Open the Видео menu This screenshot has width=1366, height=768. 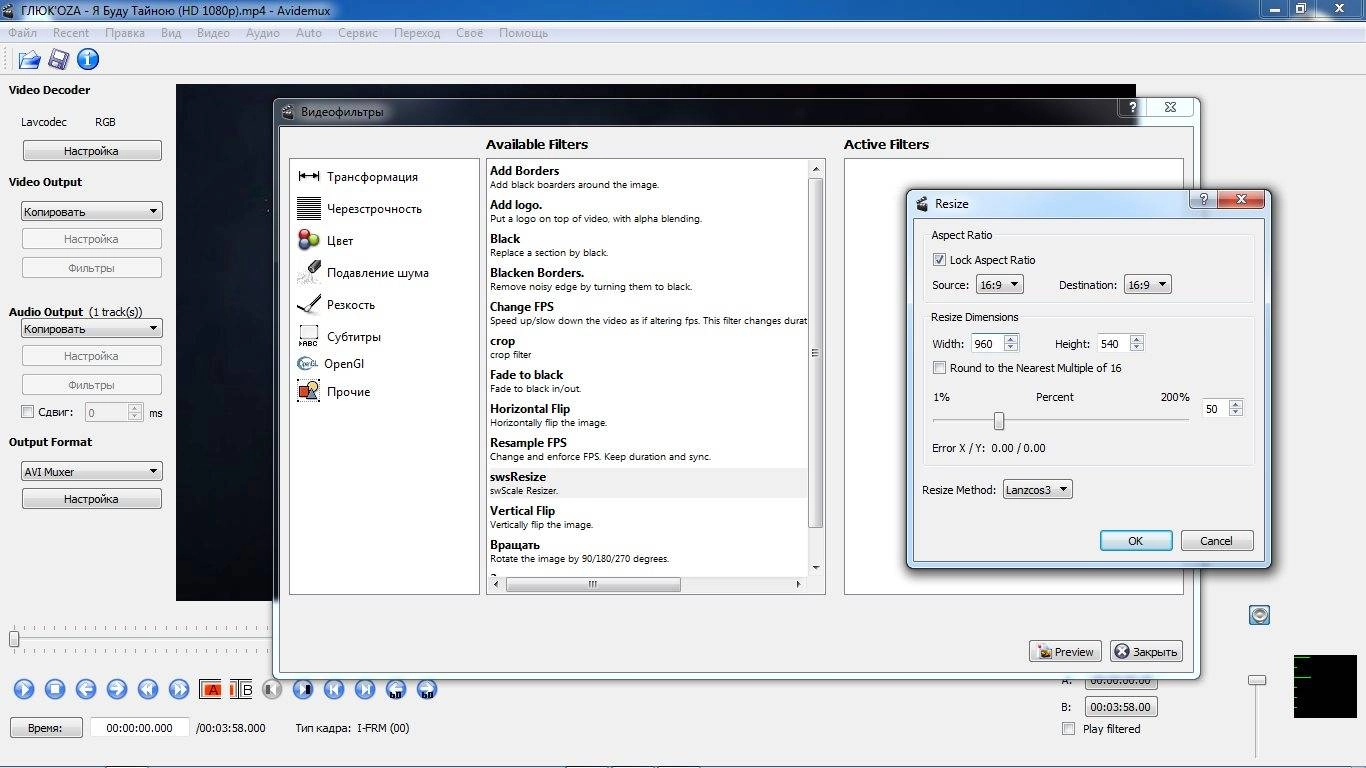tap(213, 33)
